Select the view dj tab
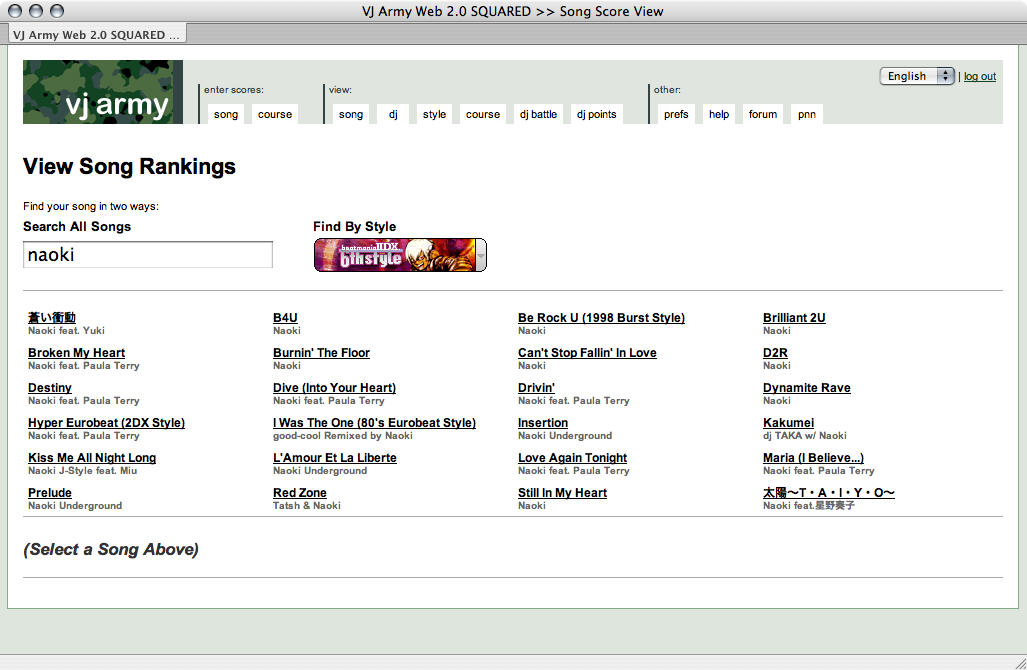The image size is (1027, 670). pyautogui.click(x=393, y=114)
